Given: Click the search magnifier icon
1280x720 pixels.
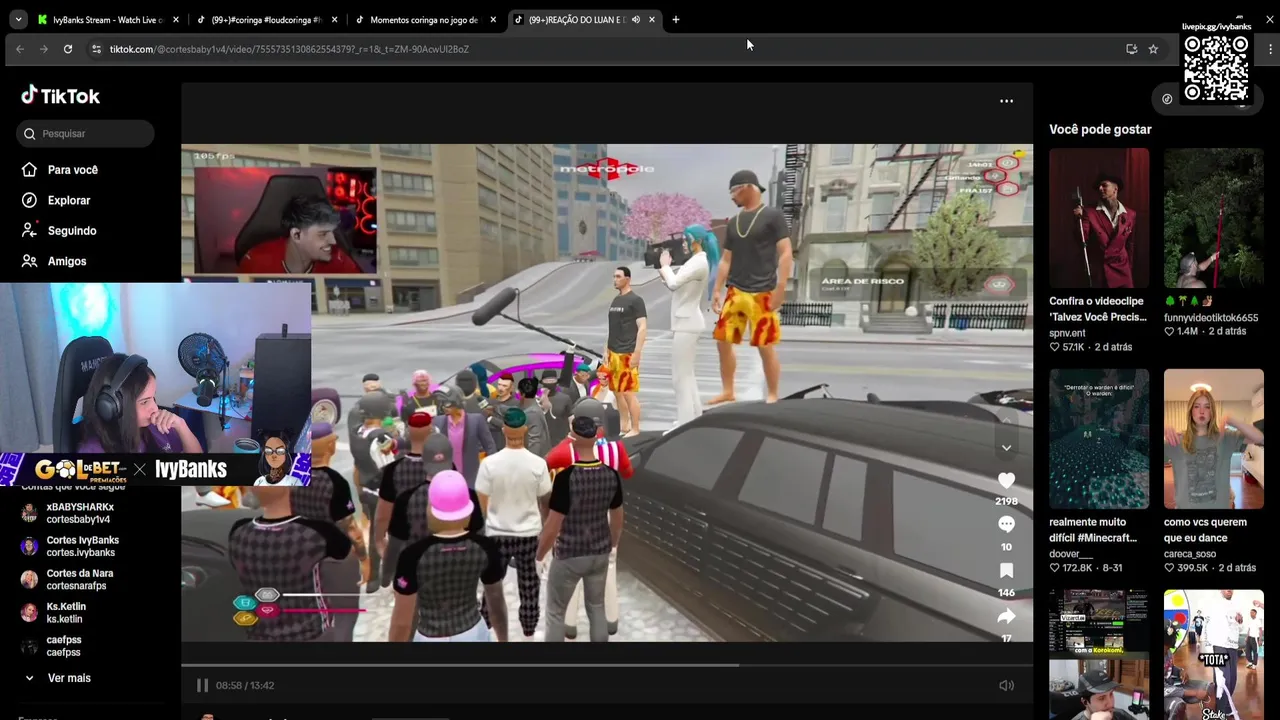Looking at the screenshot, I should coord(30,134).
